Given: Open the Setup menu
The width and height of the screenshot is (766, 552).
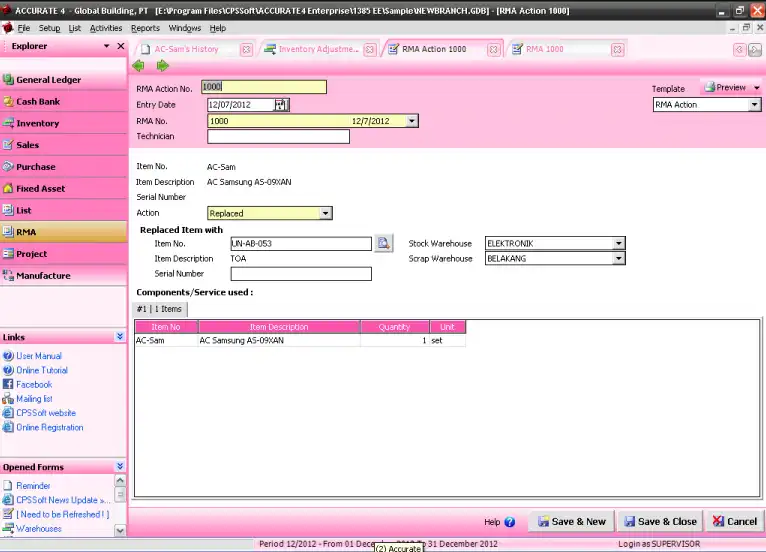Looking at the screenshot, I should point(49,28).
